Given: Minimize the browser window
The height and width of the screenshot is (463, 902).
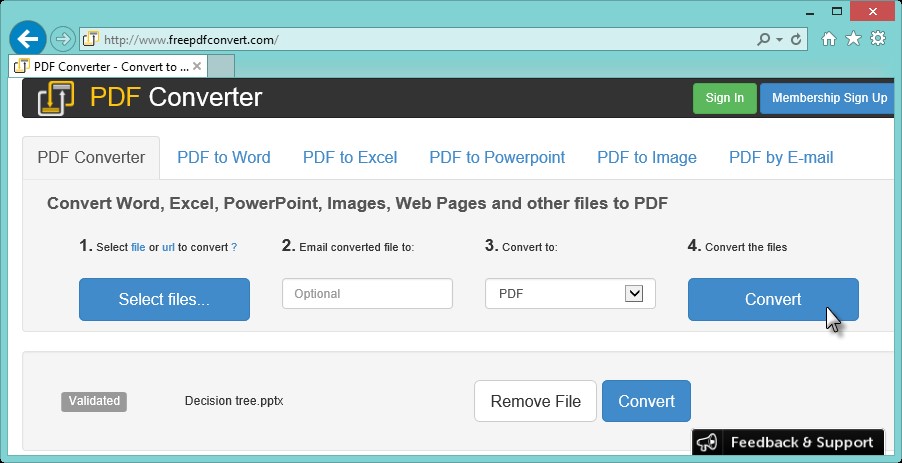Looking at the screenshot, I should click(x=810, y=12).
